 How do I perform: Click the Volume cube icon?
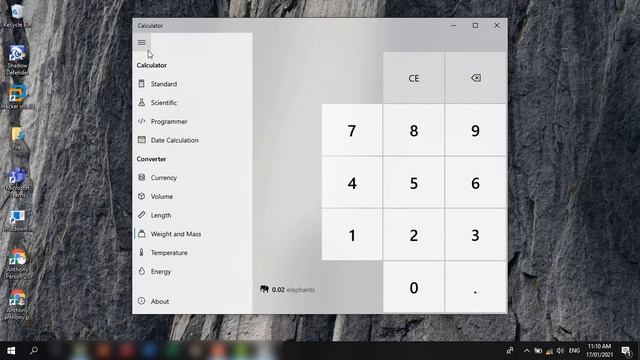pyautogui.click(x=141, y=196)
